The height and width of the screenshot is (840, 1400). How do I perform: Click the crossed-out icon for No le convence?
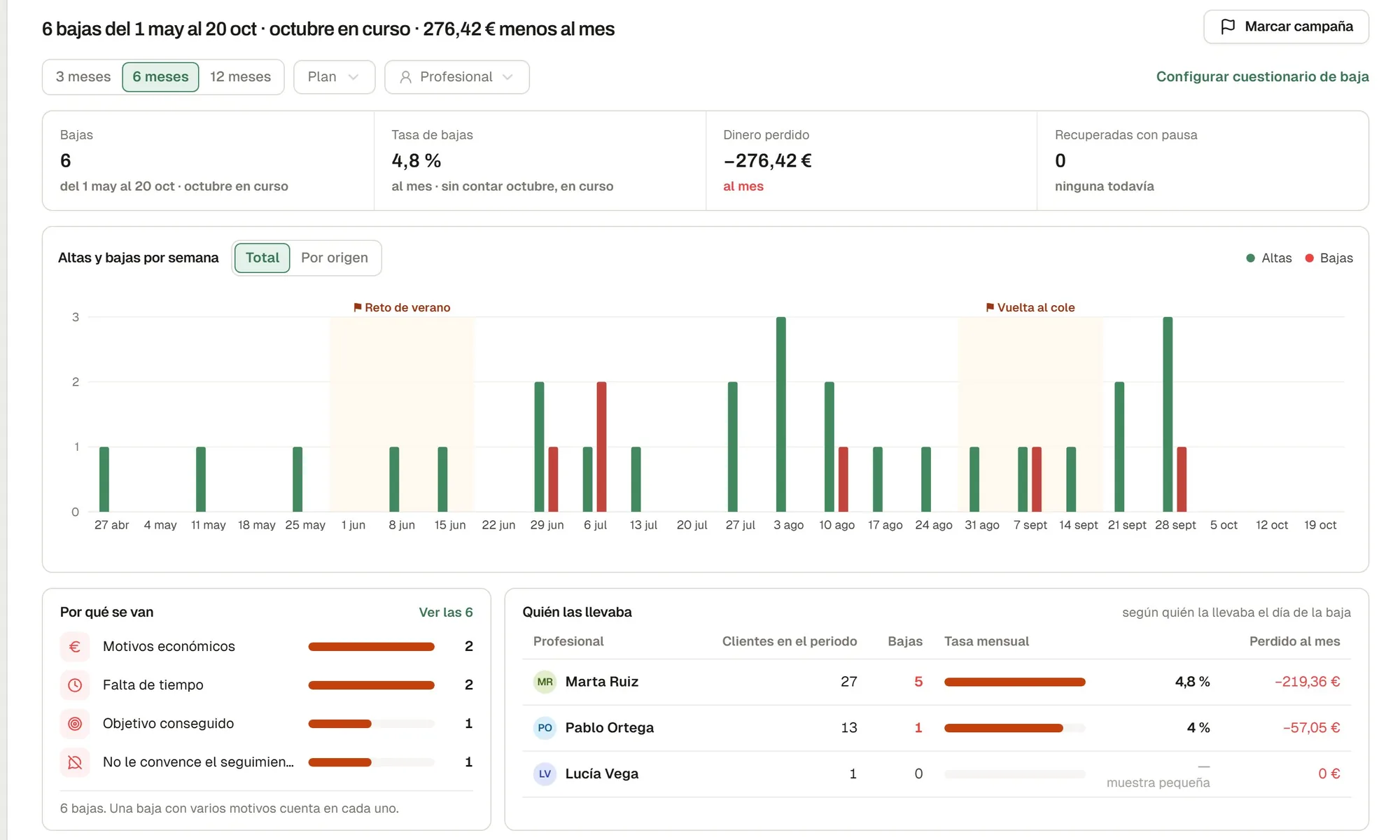75,762
